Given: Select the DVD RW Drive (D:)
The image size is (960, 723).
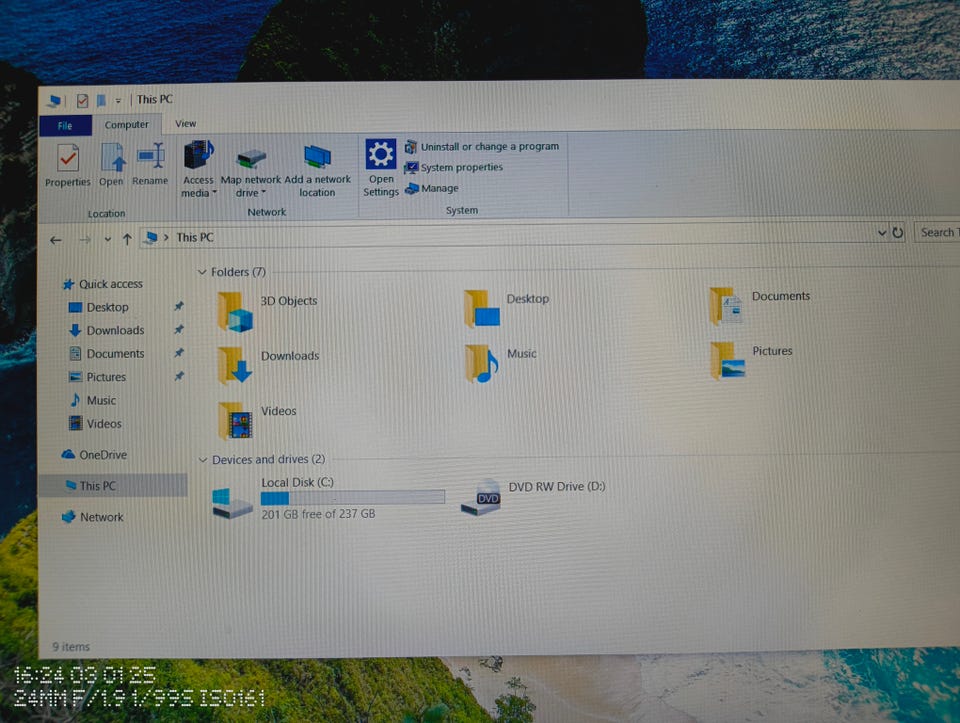Looking at the screenshot, I should [x=533, y=496].
